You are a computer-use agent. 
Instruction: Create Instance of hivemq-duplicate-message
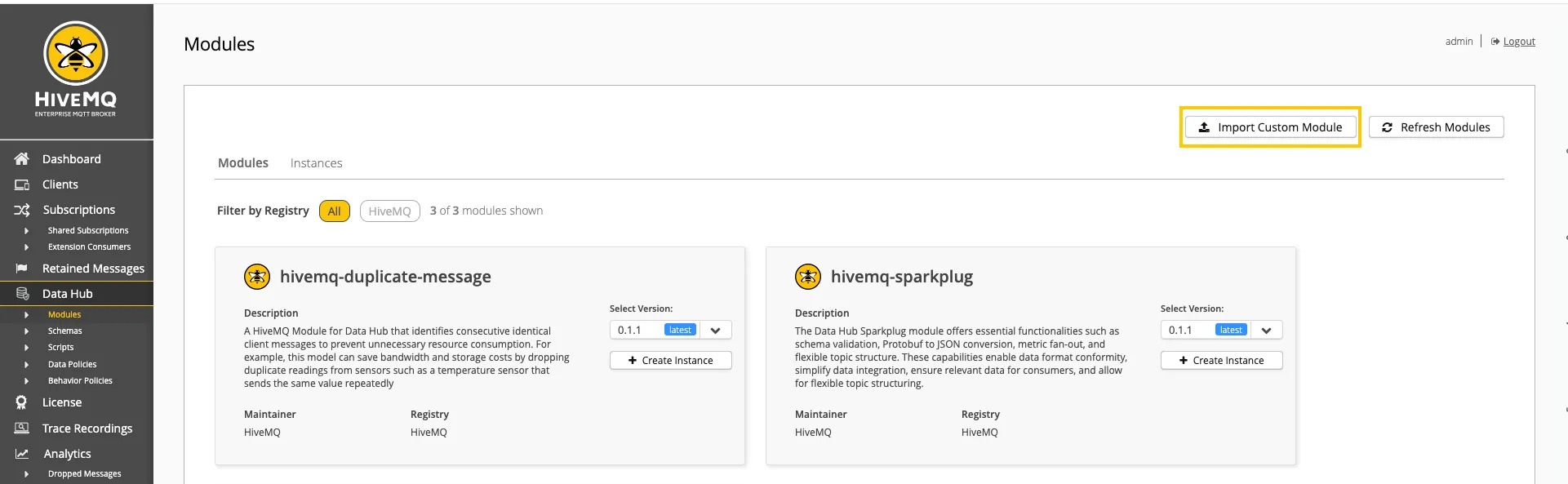click(x=671, y=360)
